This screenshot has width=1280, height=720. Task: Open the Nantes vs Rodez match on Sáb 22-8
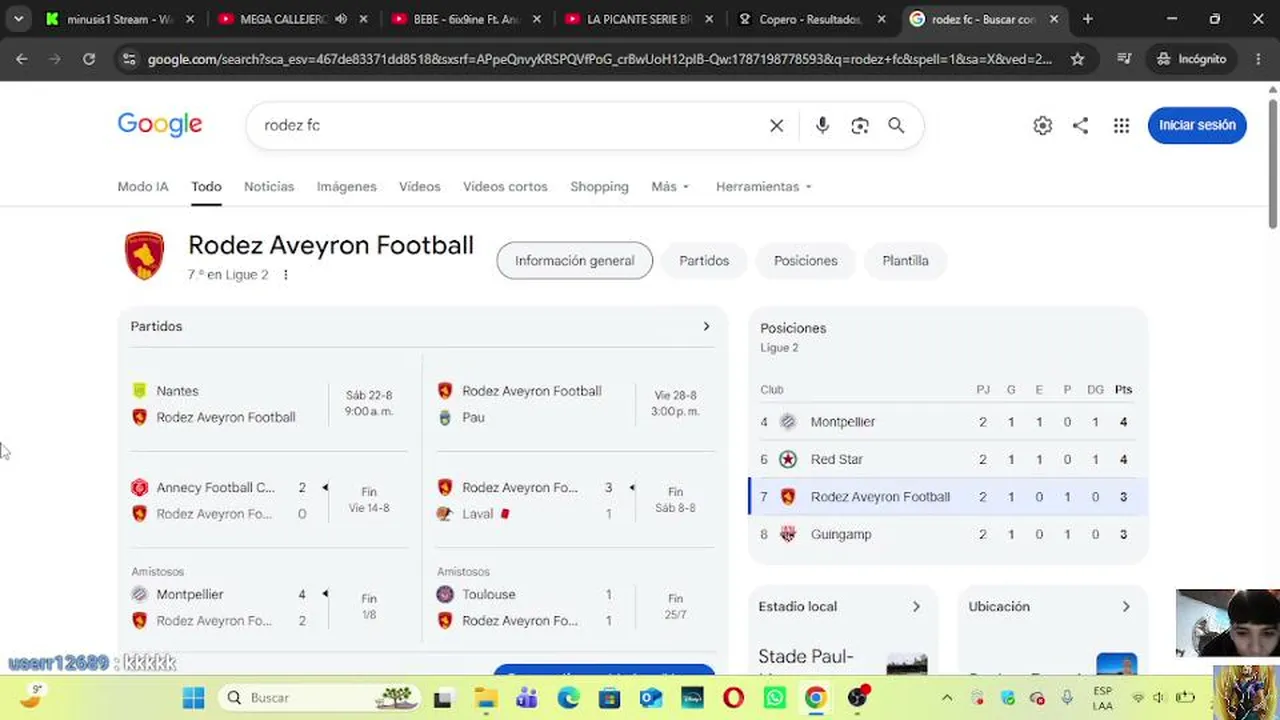click(269, 404)
